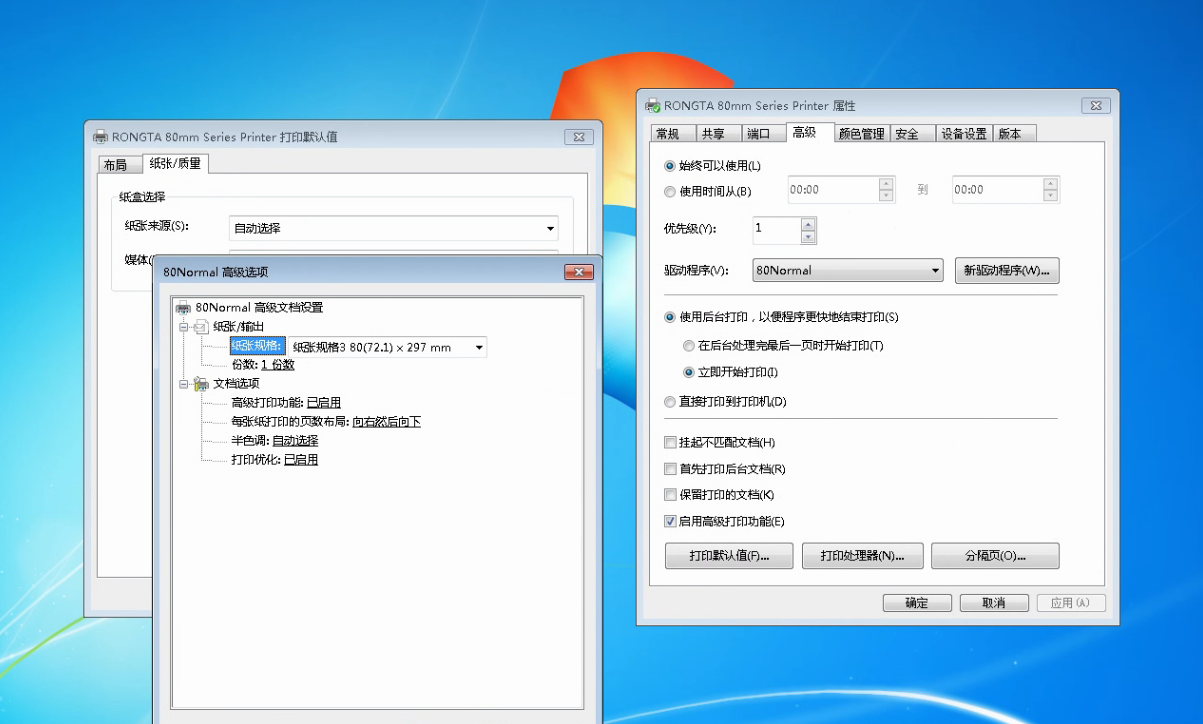Click 高级打印功能: 已启用 setting
This screenshot has height=724, width=1203.
point(285,403)
